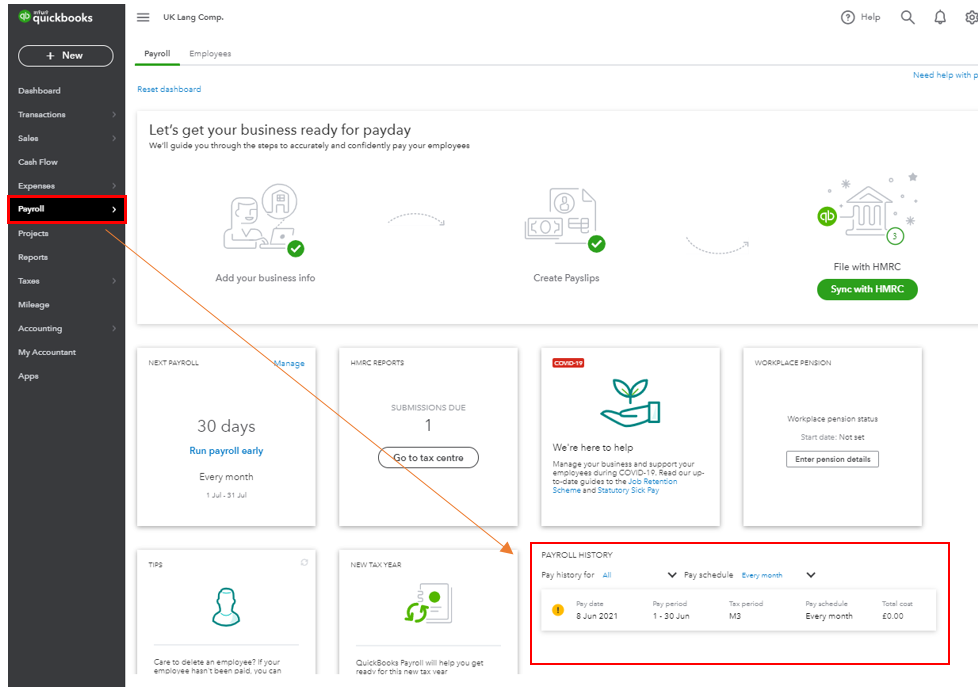Click the Run payroll early link
This screenshot has width=978, height=687.
226,451
